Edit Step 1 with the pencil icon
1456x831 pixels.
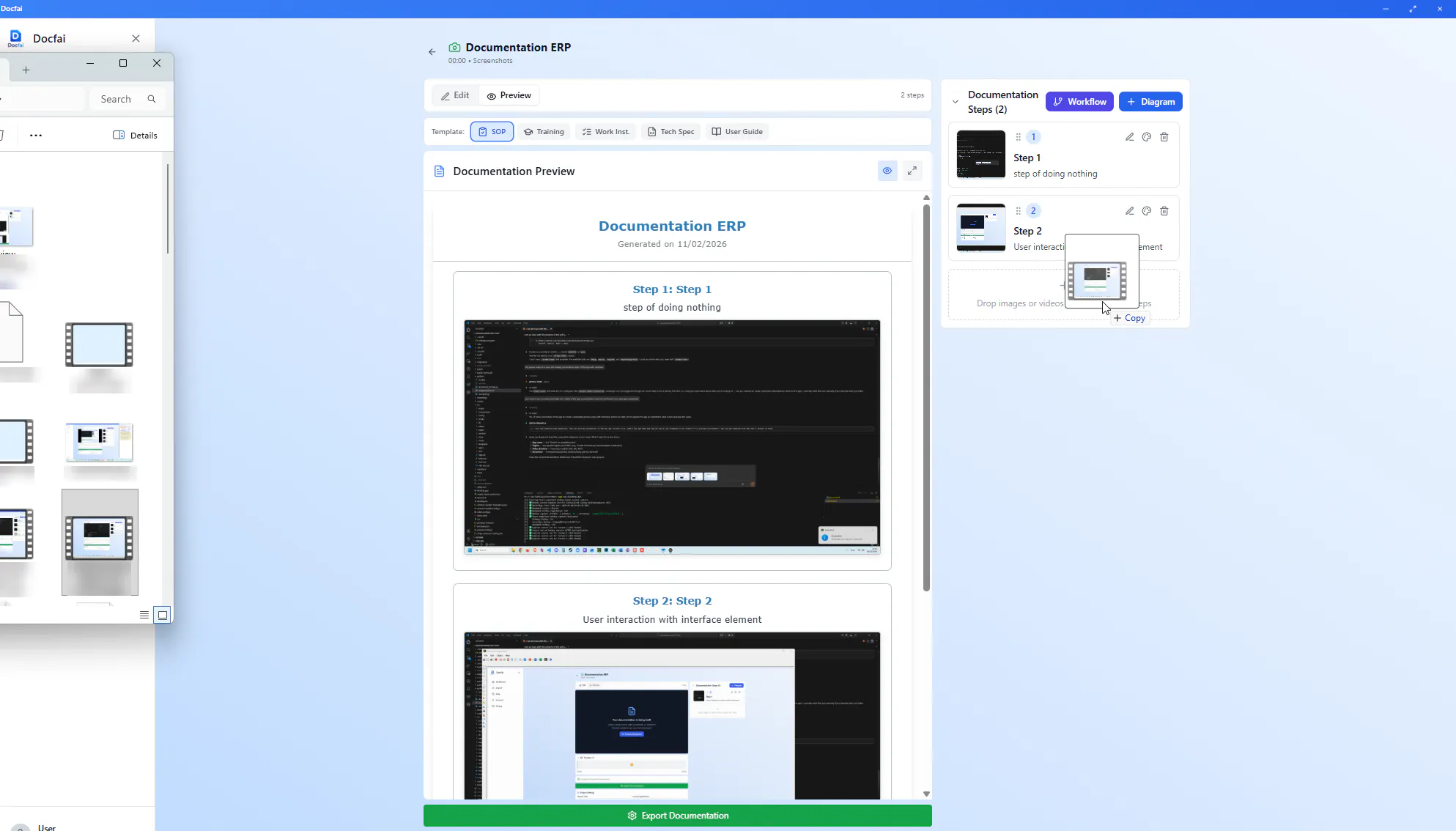tap(1129, 137)
